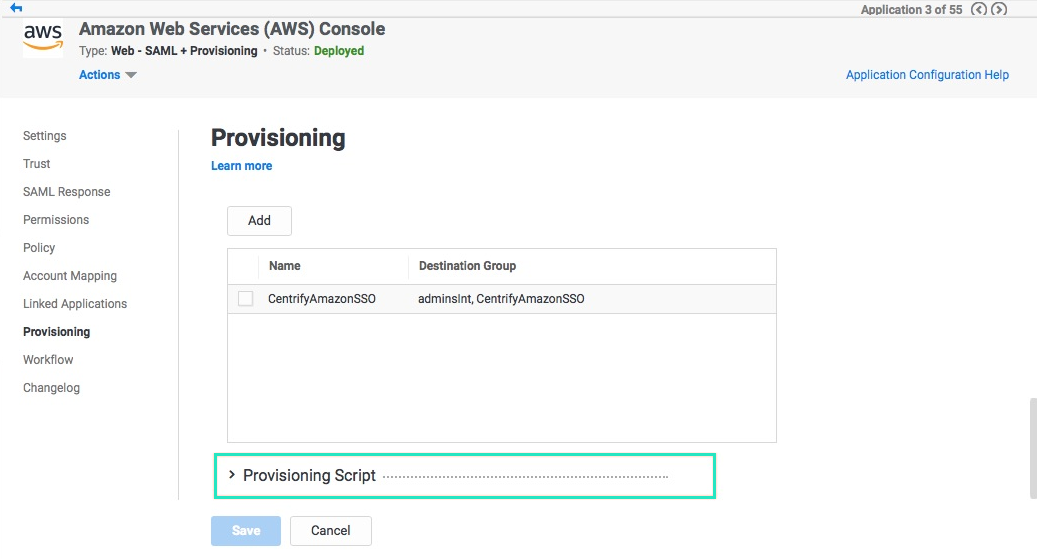
Task: Click the Deployed status text
Action: [339, 51]
